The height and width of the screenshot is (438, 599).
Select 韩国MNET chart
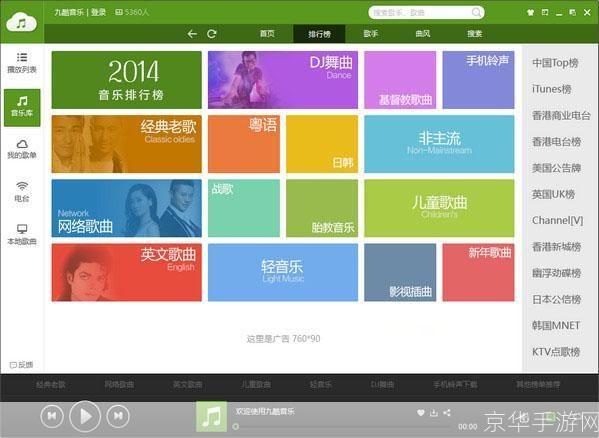tap(556, 325)
